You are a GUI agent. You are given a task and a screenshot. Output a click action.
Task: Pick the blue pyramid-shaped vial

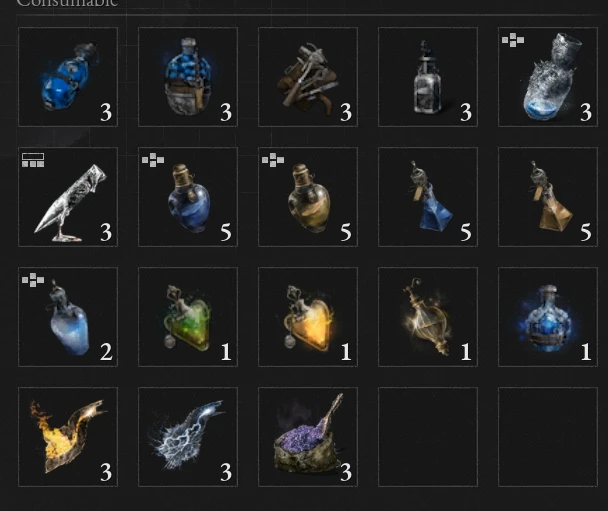[x=428, y=197]
